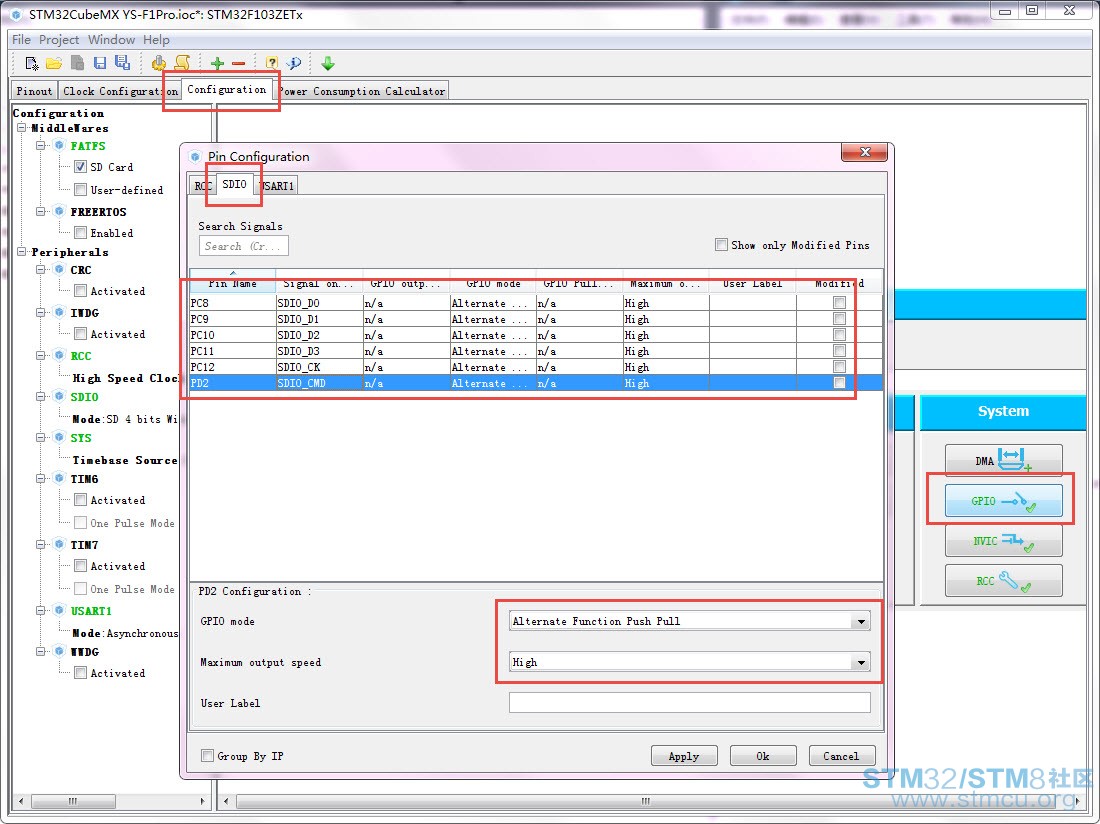Click the Search Signals input field
The width and height of the screenshot is (1100, 824).
(x=243, y=246)
